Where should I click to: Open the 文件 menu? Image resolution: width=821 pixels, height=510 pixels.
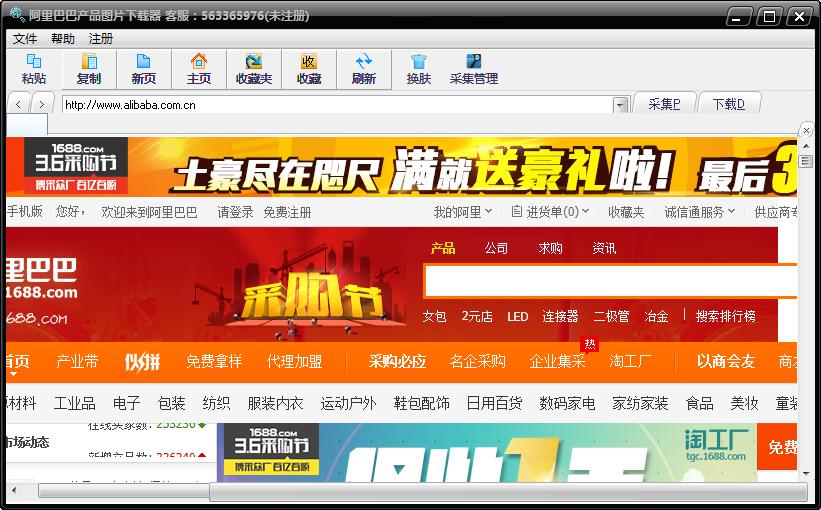tap(25, 39)
